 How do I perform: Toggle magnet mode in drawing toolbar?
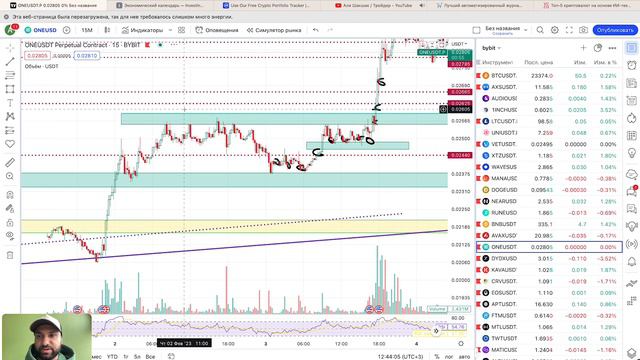pyautogui.click(x=10, y=195)
